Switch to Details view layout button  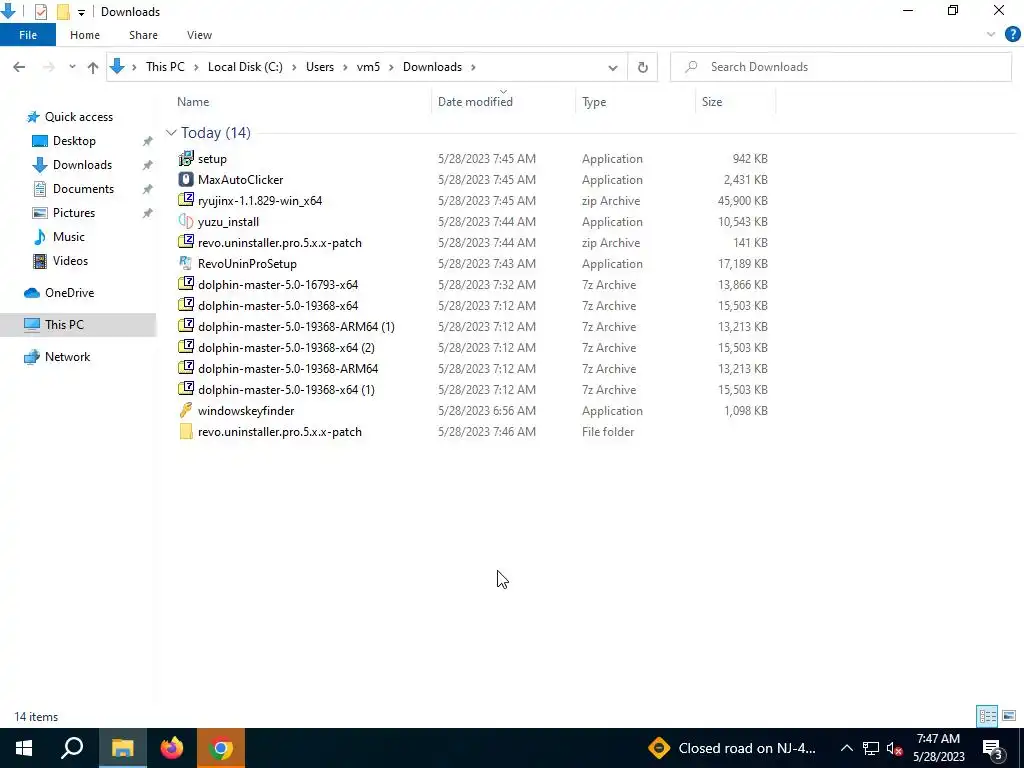(987, 716)
